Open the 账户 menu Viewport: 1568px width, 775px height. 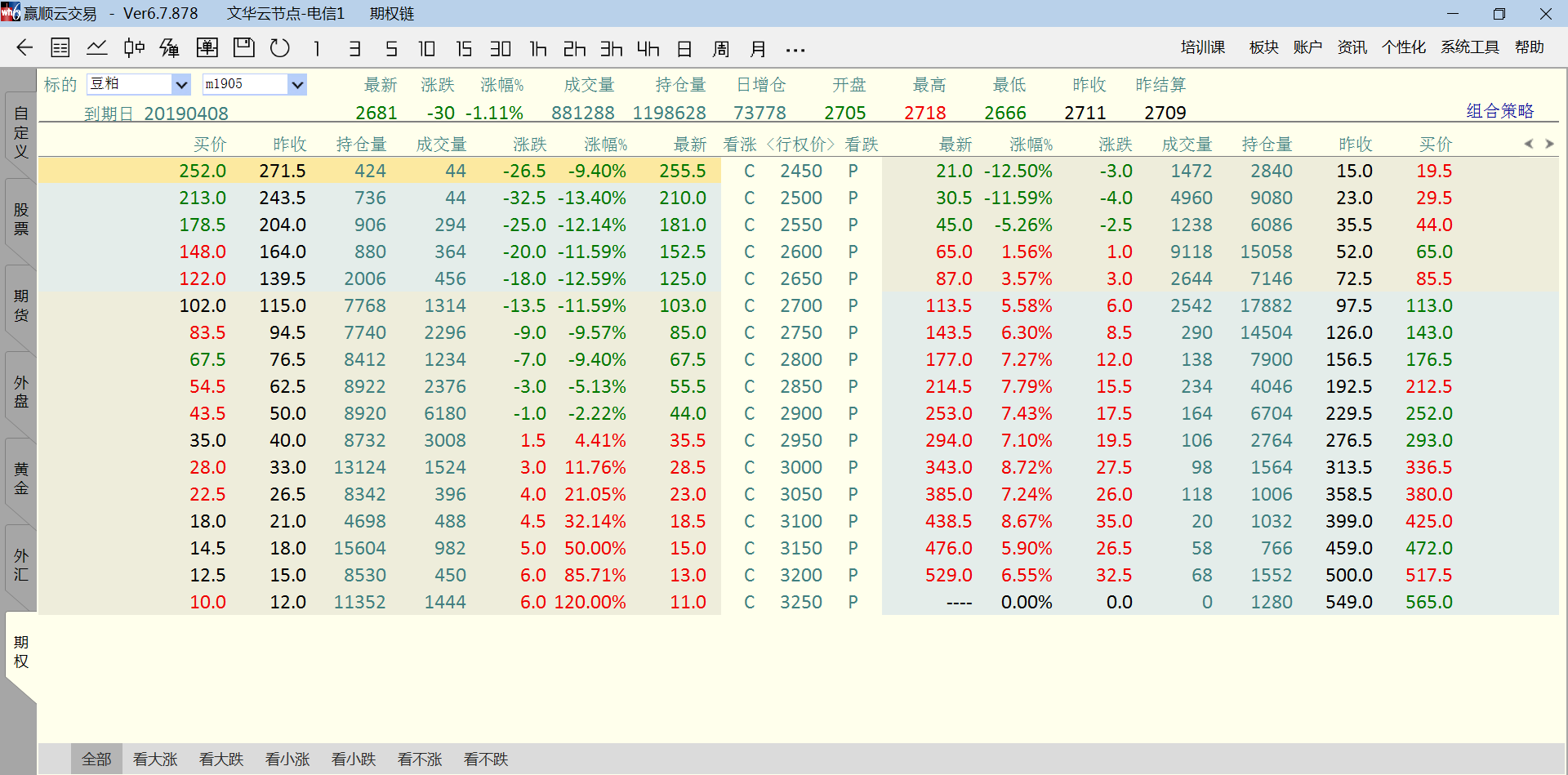tap(1307, 47)
